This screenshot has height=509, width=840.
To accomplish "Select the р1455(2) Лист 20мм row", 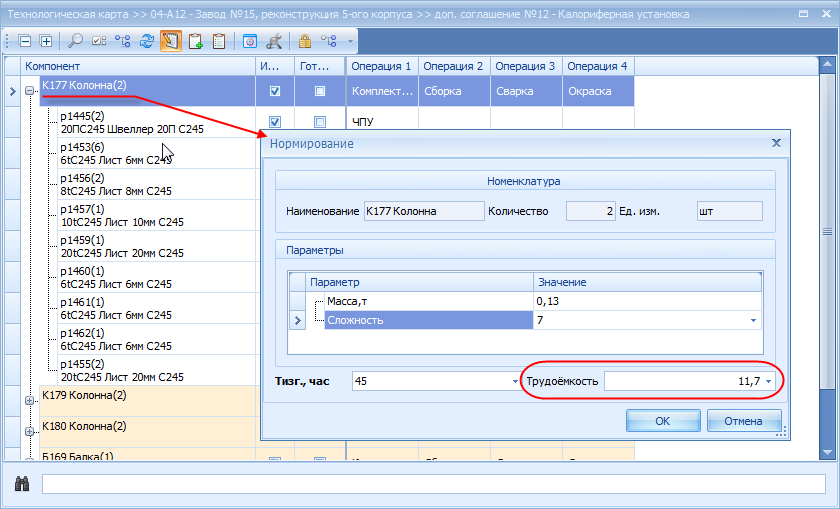I will pos(156,371).
